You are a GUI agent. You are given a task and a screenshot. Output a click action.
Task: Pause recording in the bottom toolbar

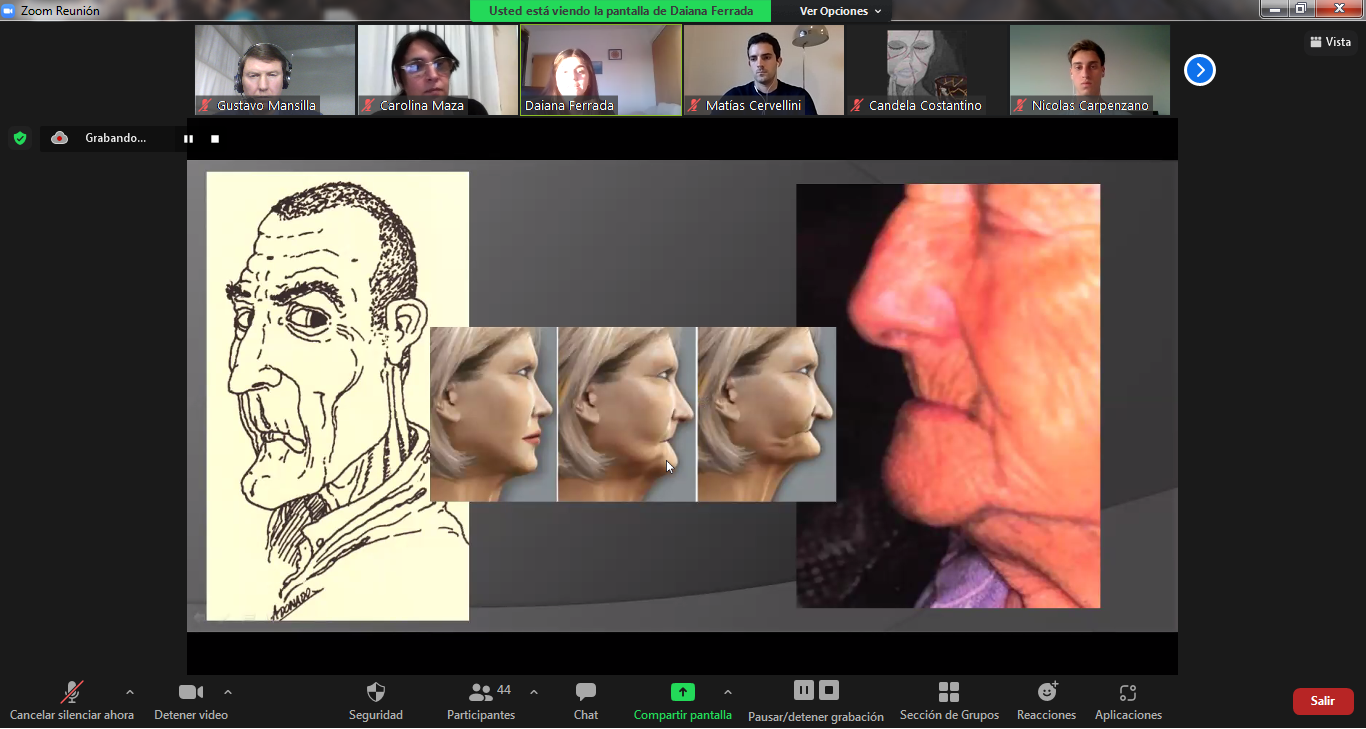click(x=804, y=690)
